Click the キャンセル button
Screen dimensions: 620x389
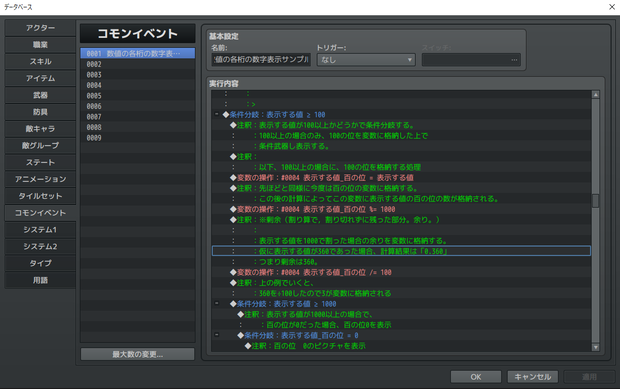[532, 377]
